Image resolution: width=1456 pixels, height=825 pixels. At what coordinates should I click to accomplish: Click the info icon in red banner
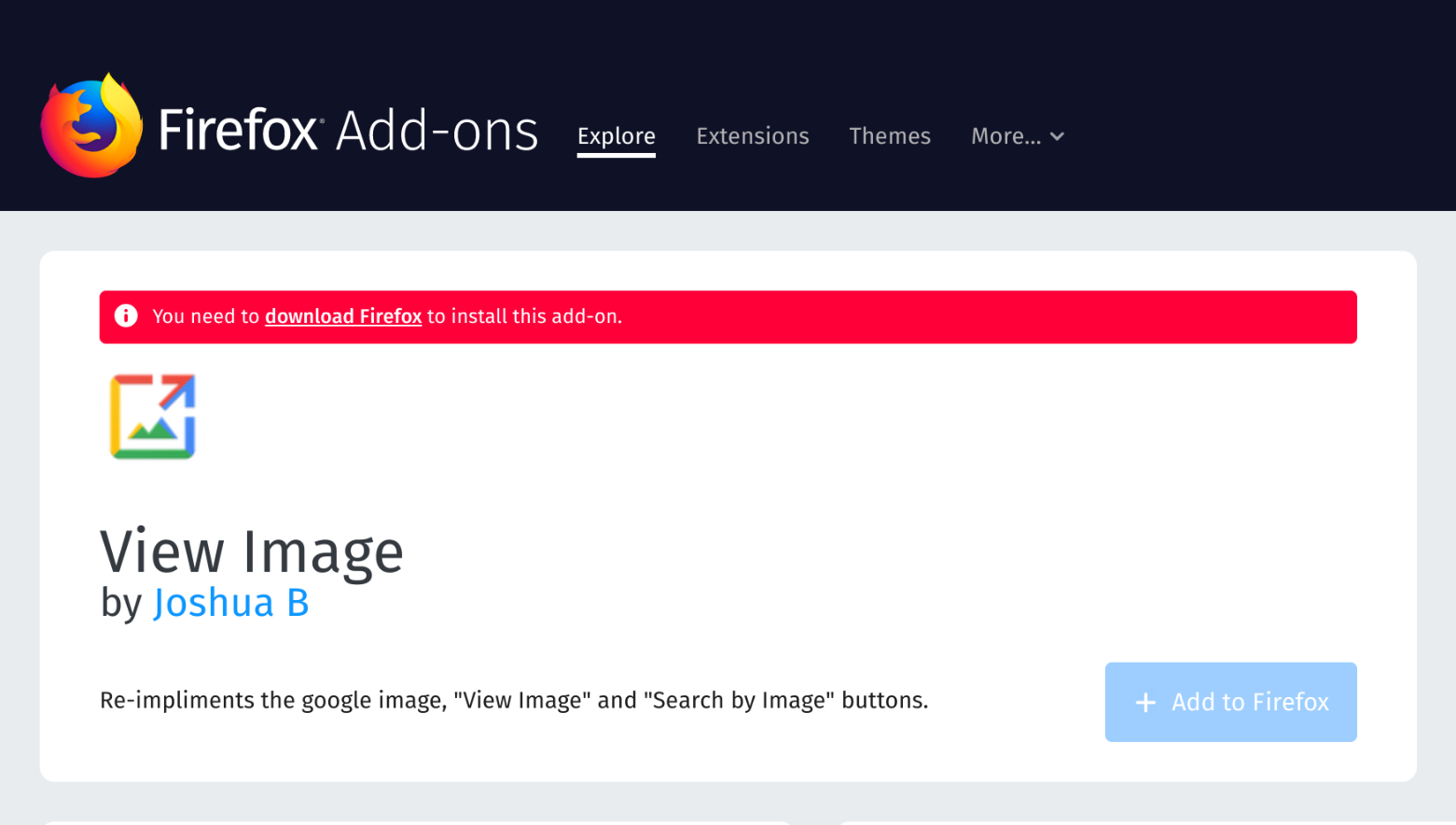(x=126, y=316)
